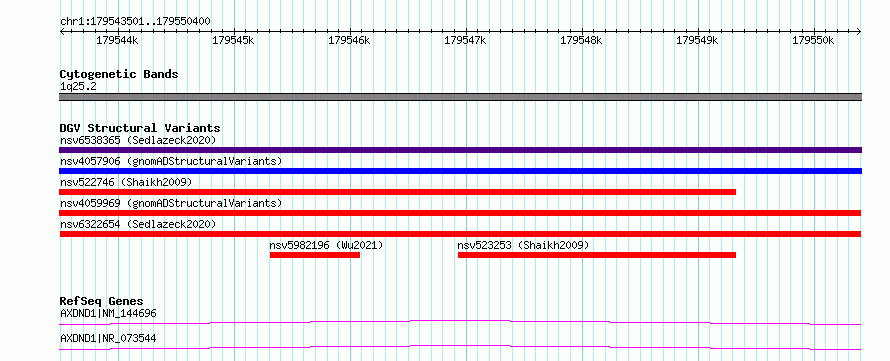
Task: Click the Cytogenetic Bands track heading
Action: coord(119,74)
